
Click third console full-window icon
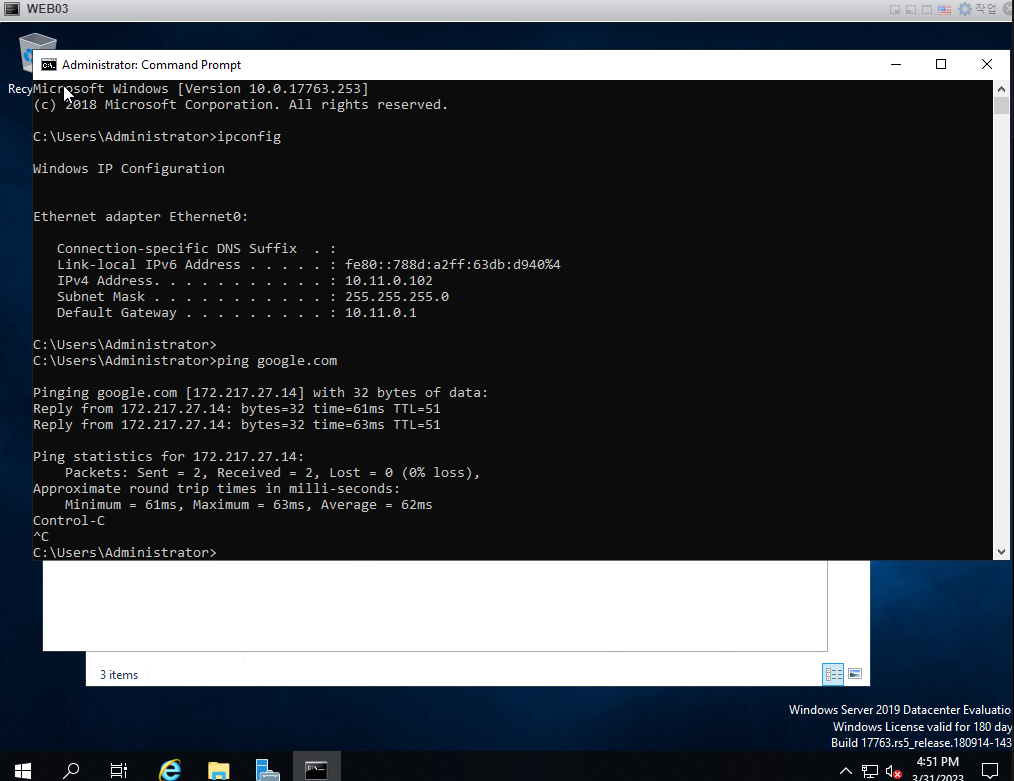[927, 10]
